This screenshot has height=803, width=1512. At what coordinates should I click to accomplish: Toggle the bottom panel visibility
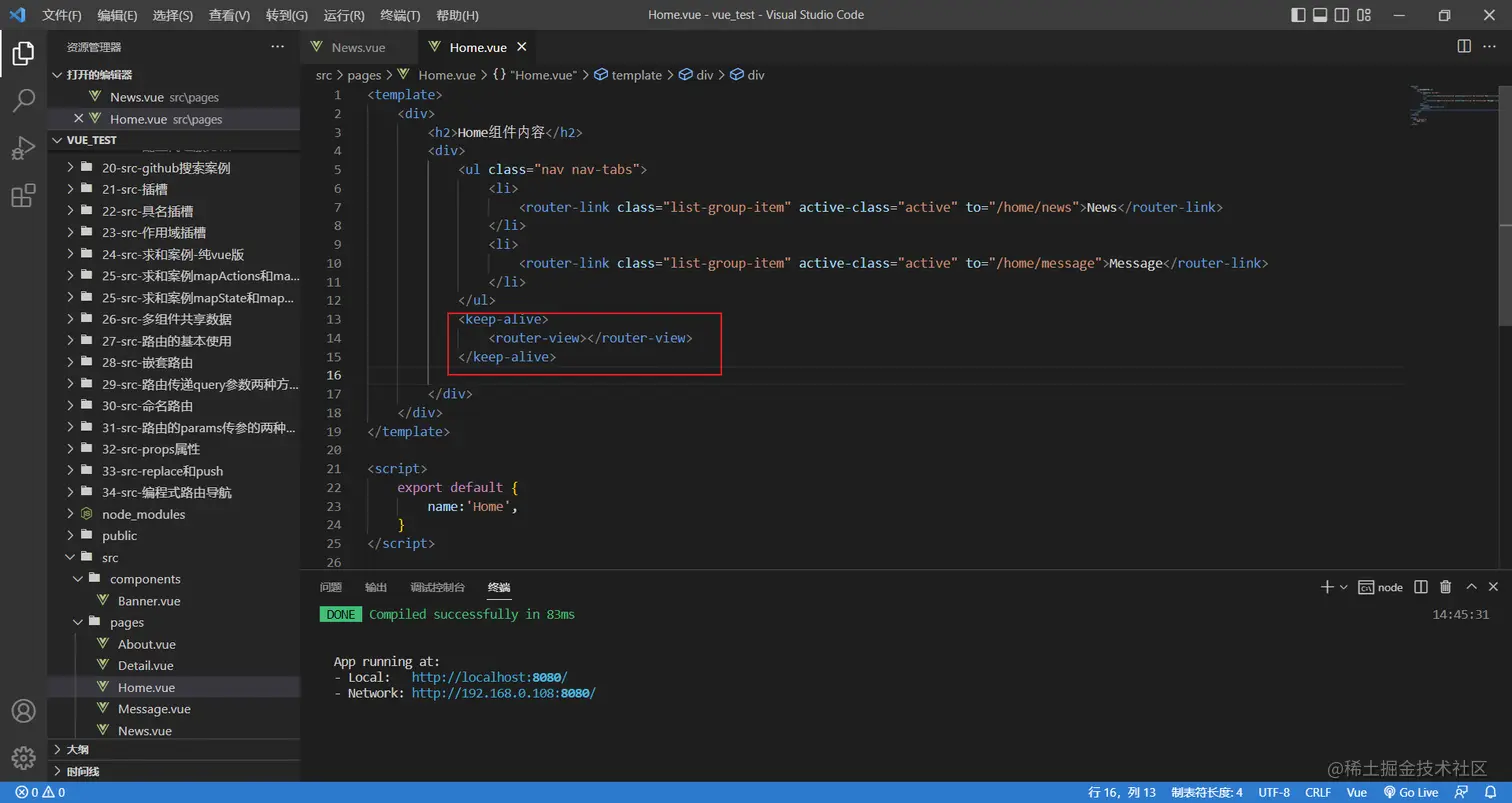click(x=1320, y=15)
